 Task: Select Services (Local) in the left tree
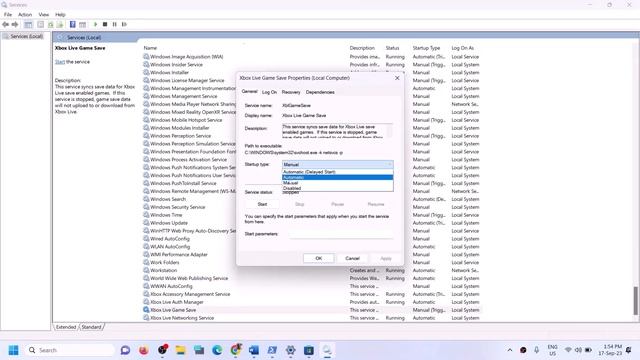tap(26, 36)
